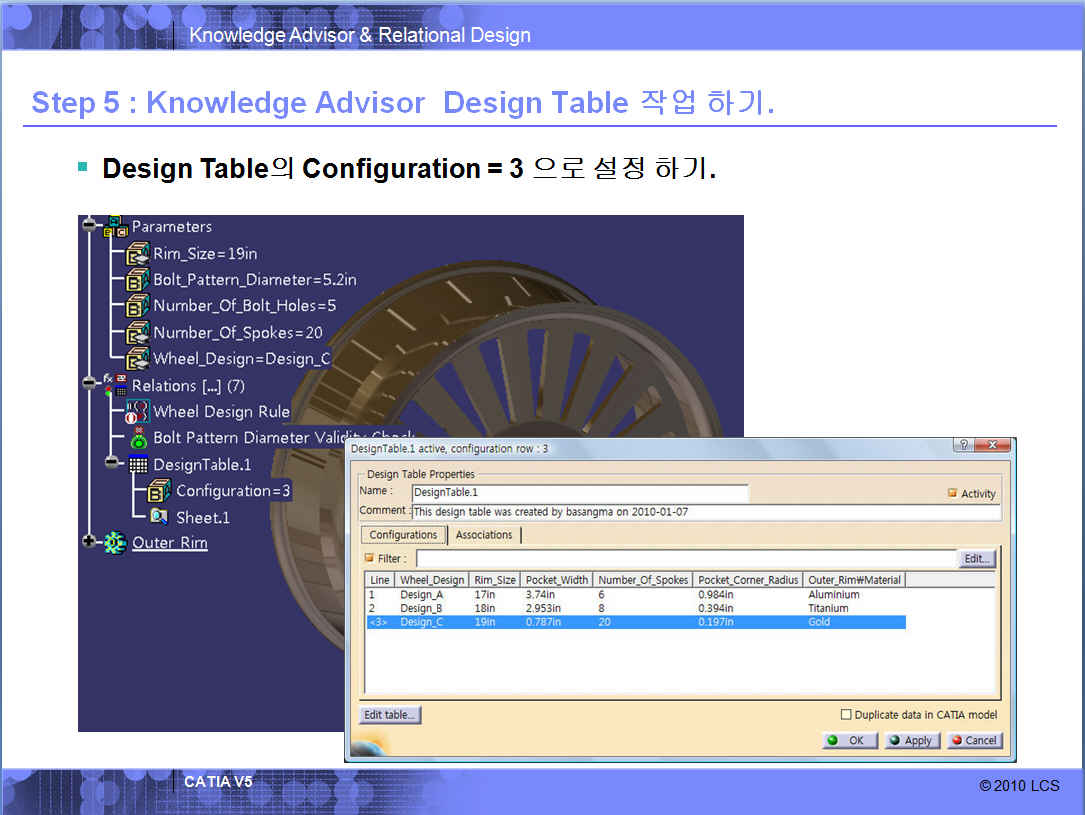Click the Configuration=3 parameter icon
The image size is (1085, 815).
(x=159, y=491)
